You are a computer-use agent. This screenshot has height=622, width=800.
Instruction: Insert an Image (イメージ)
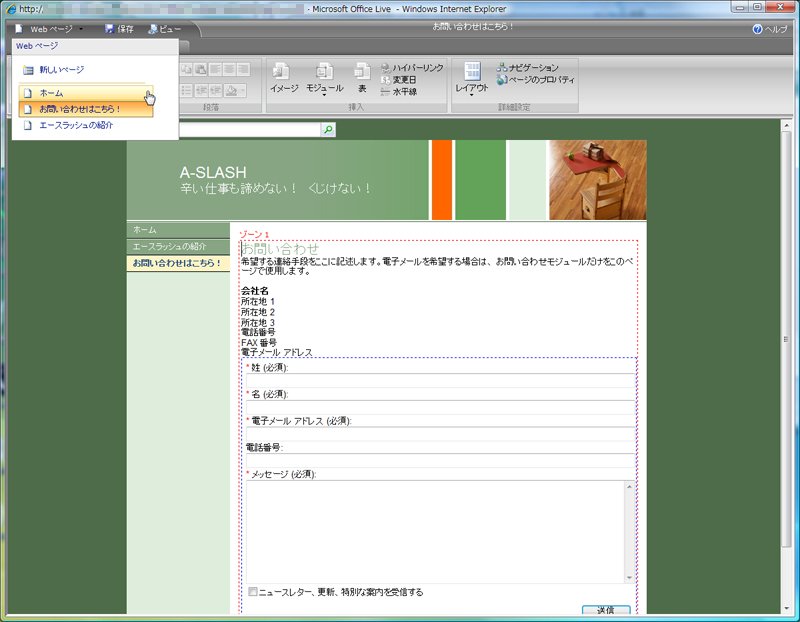284,78
